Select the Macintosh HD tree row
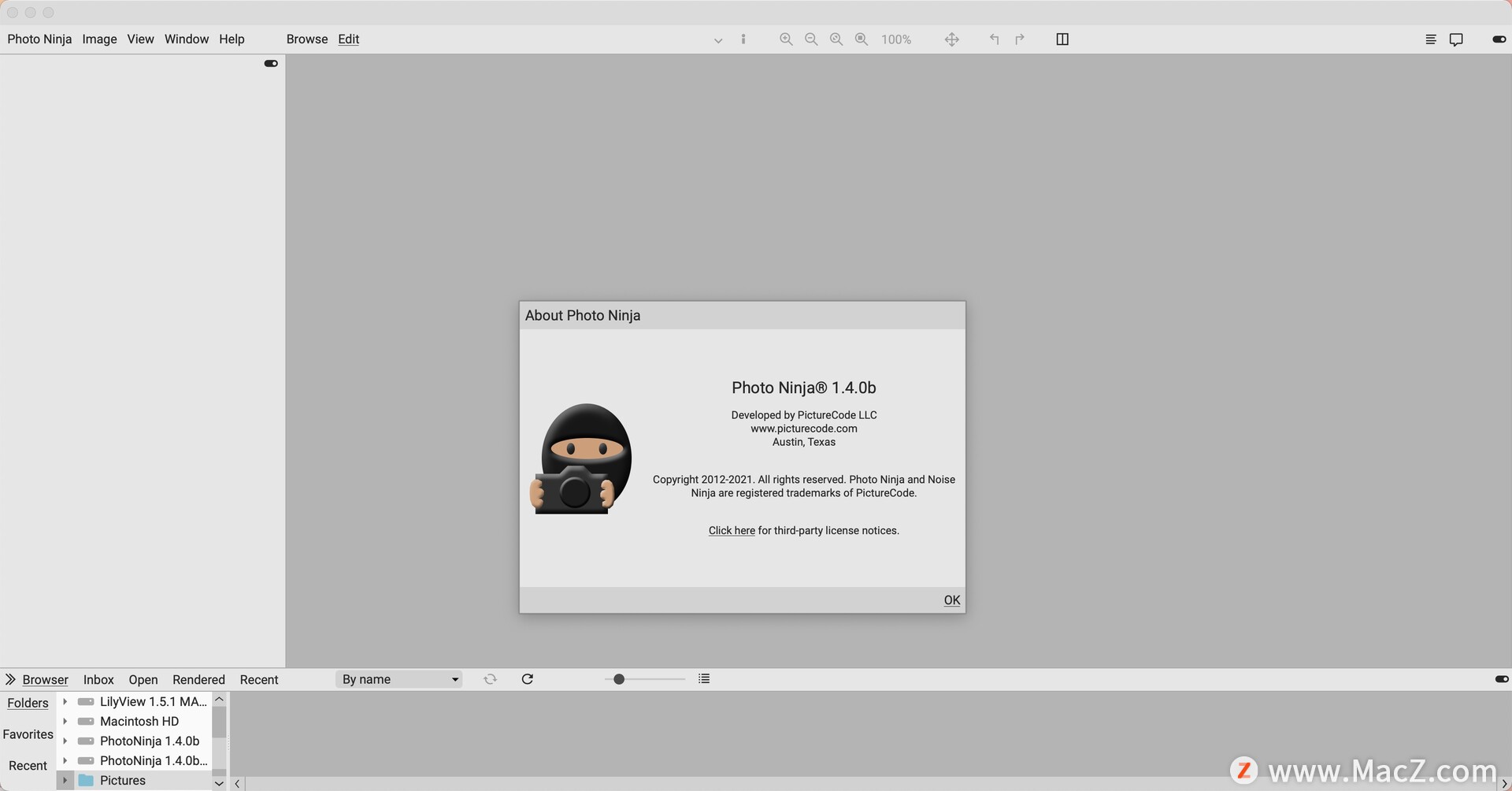This screenshot has width=1512, height=791. [134, 721]
